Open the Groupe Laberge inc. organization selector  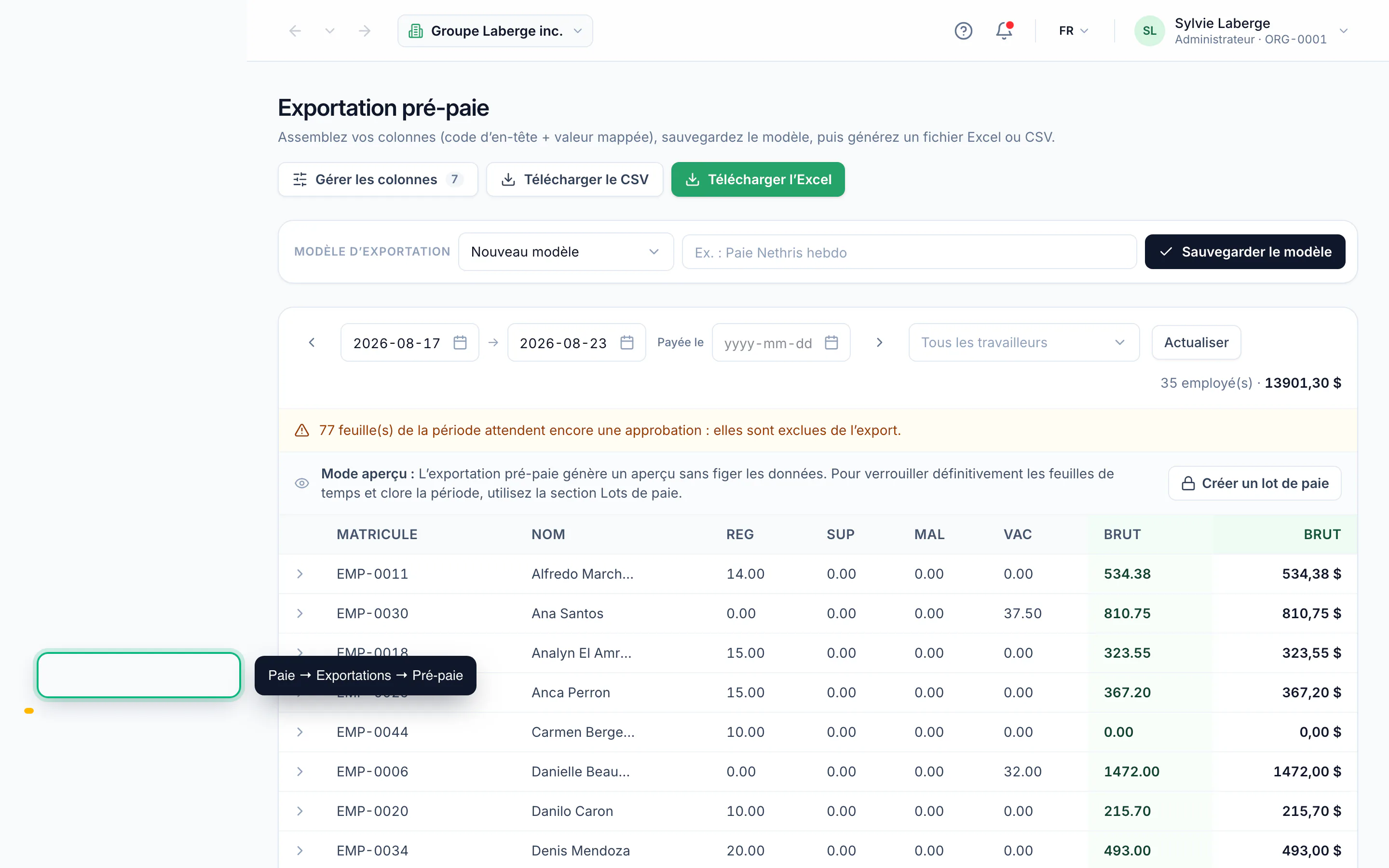tap(495, 31)
